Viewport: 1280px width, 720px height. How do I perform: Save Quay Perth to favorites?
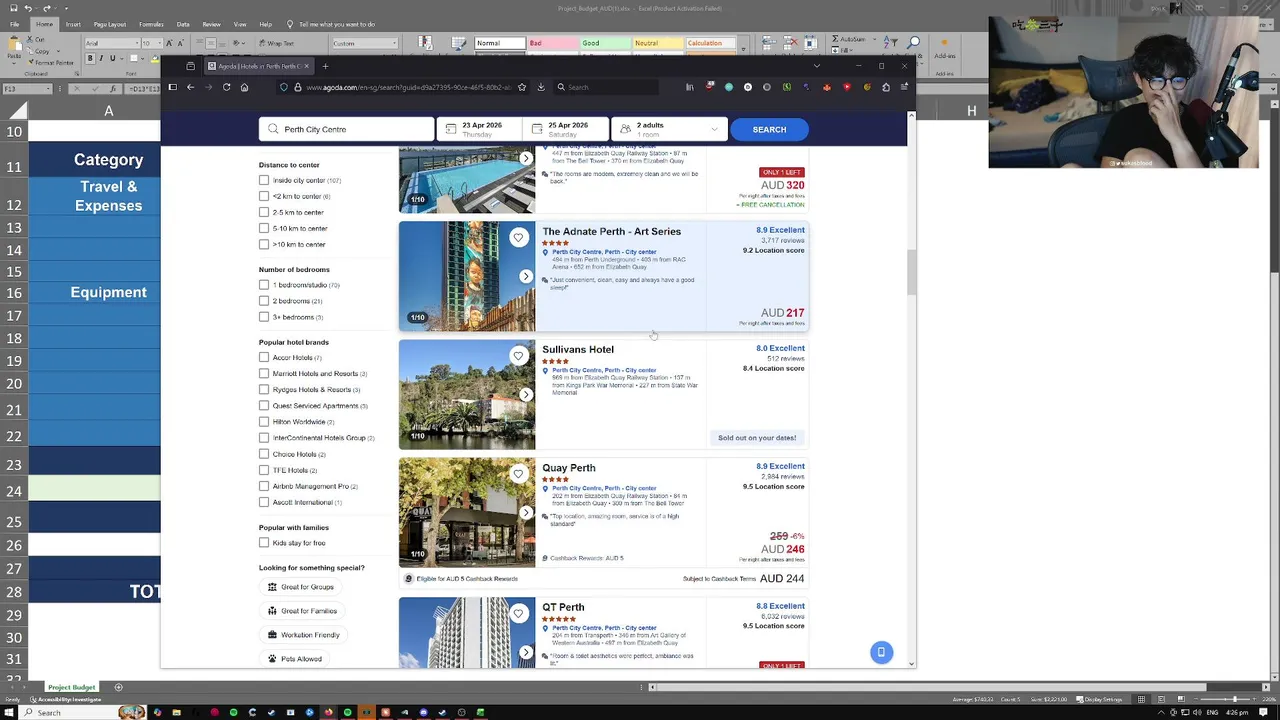(518, 473)
